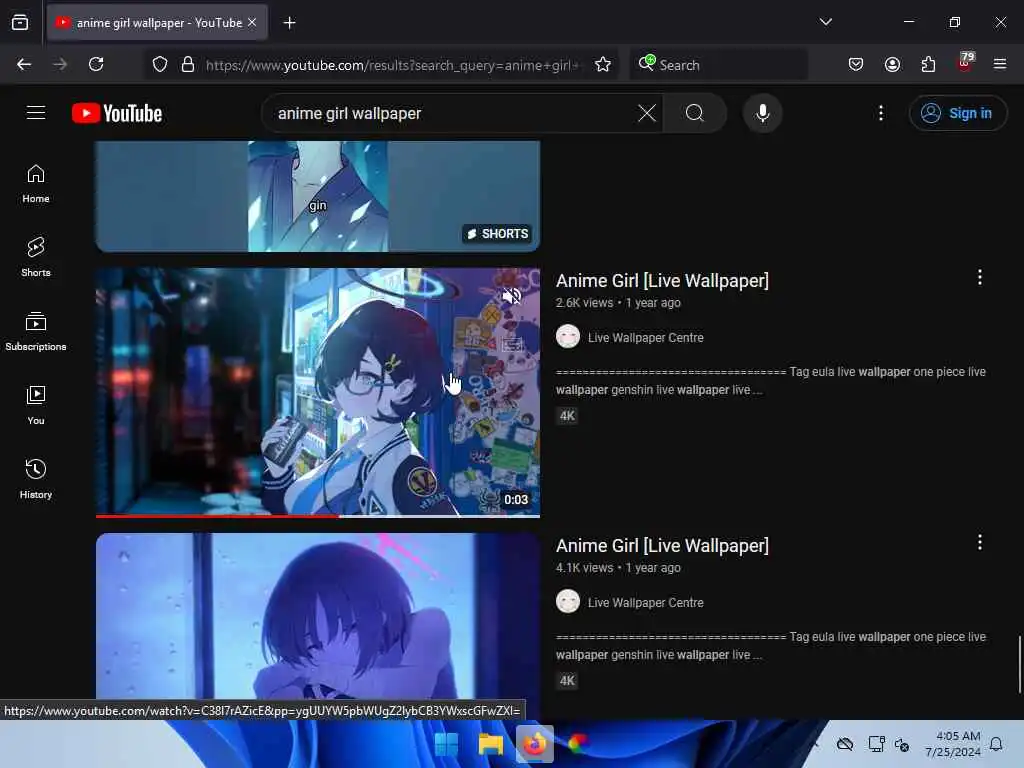Click the tray display/network icon
The height and width of the screenshot is (768, 1024).
(x=876, y=744)
